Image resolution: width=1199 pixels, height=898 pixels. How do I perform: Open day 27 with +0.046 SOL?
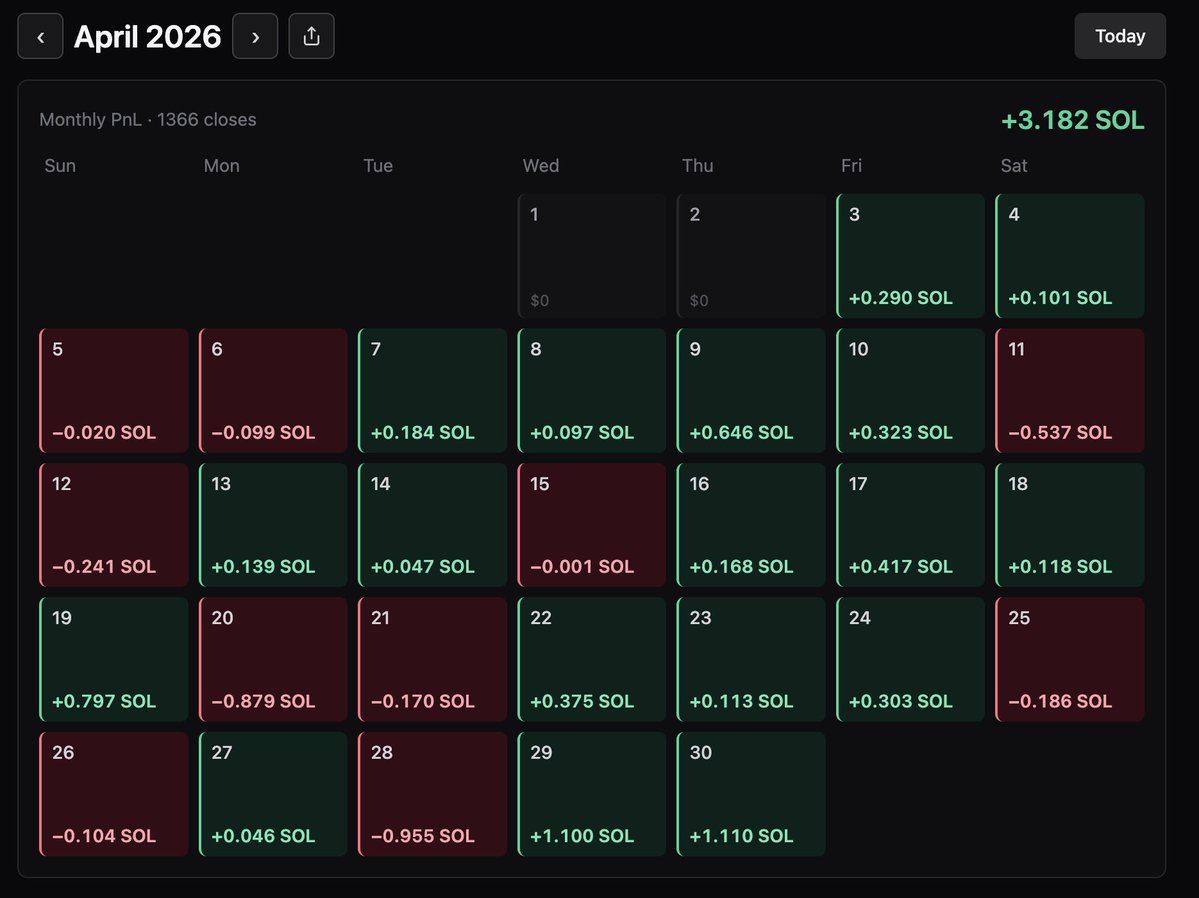pos(273,794)
